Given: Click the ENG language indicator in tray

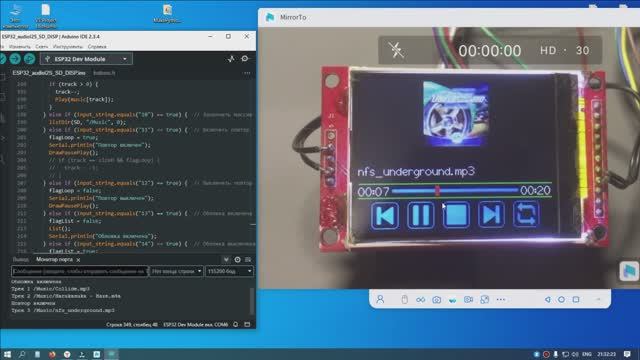Looking at the screenshot, I should [587, 354].
